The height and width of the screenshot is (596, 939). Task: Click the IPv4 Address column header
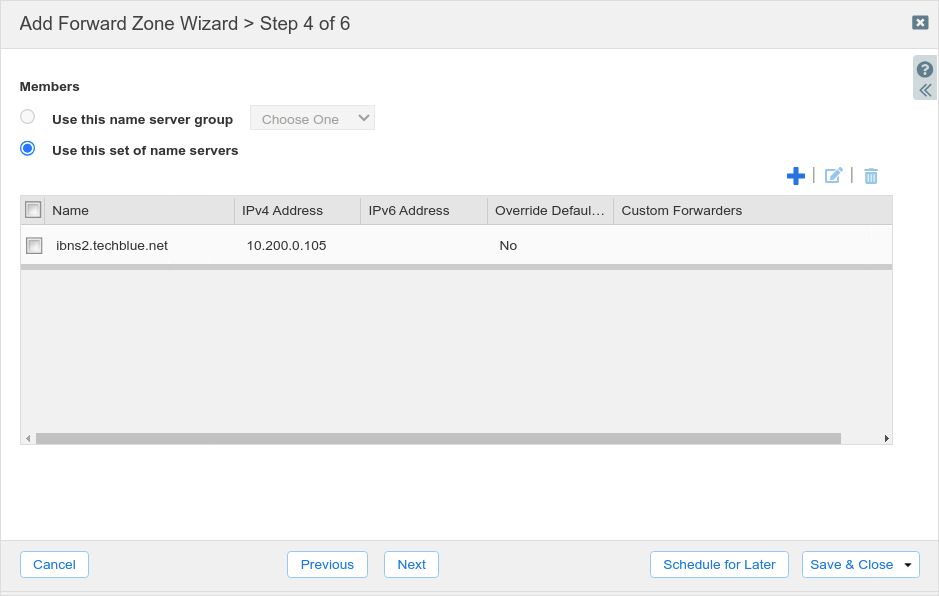point(297,210)
